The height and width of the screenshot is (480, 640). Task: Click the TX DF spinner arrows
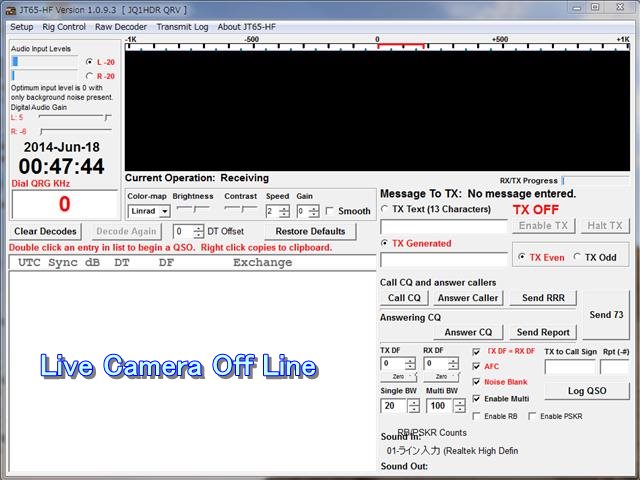410,364
